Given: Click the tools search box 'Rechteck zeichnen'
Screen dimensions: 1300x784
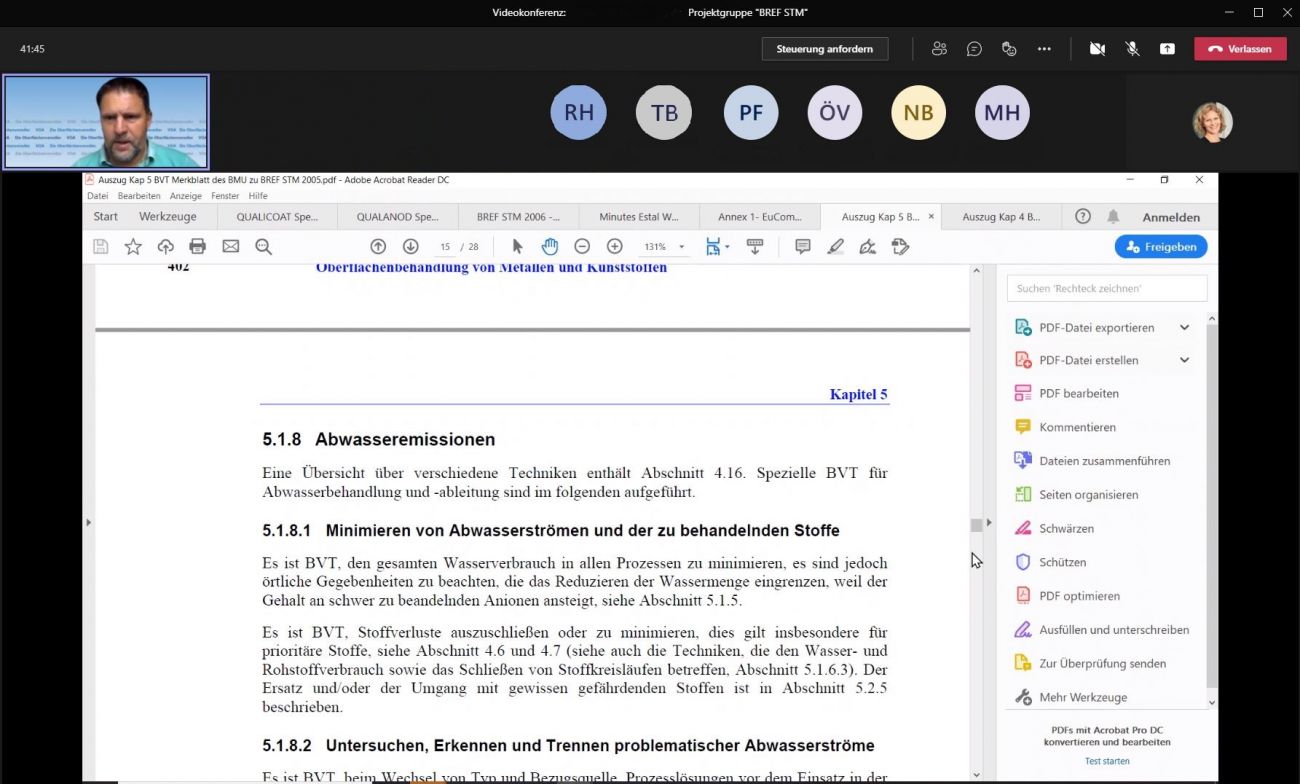Looking at the screenshot, I should (x=1107, y=288).
